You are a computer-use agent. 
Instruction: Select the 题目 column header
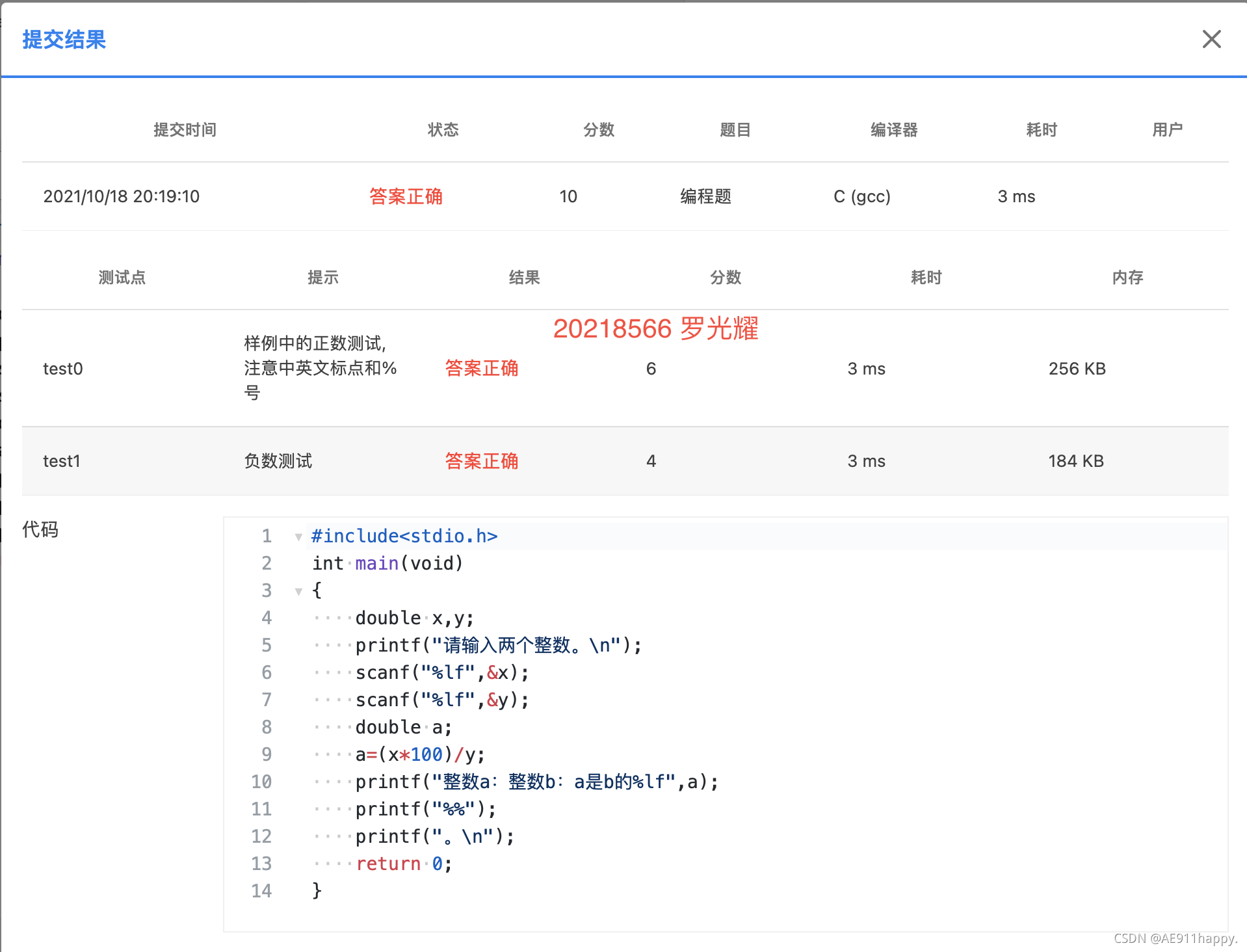coord(735,130)
